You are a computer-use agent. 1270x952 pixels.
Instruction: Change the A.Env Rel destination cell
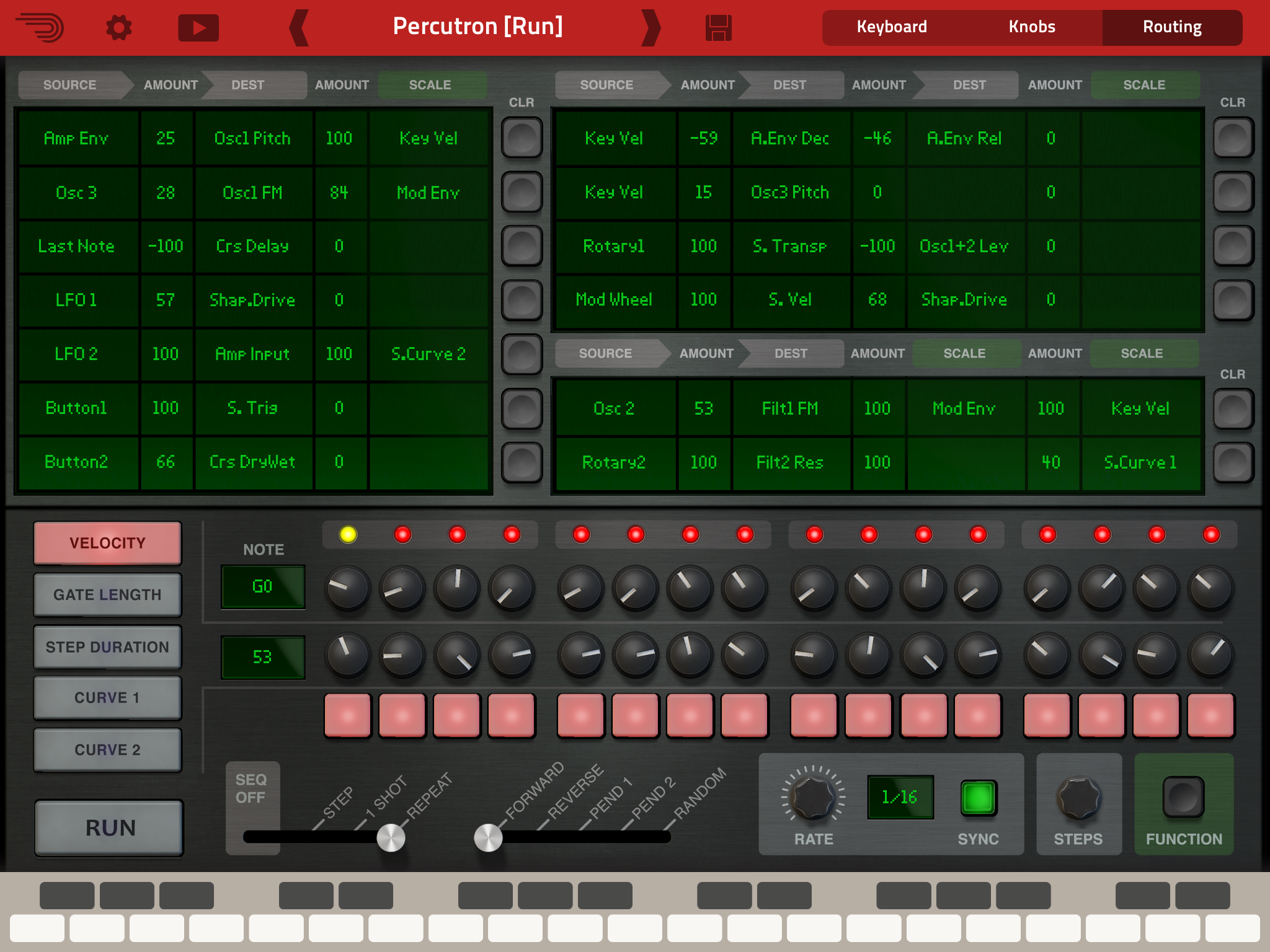pyautogui.click(x=966, y=138)
